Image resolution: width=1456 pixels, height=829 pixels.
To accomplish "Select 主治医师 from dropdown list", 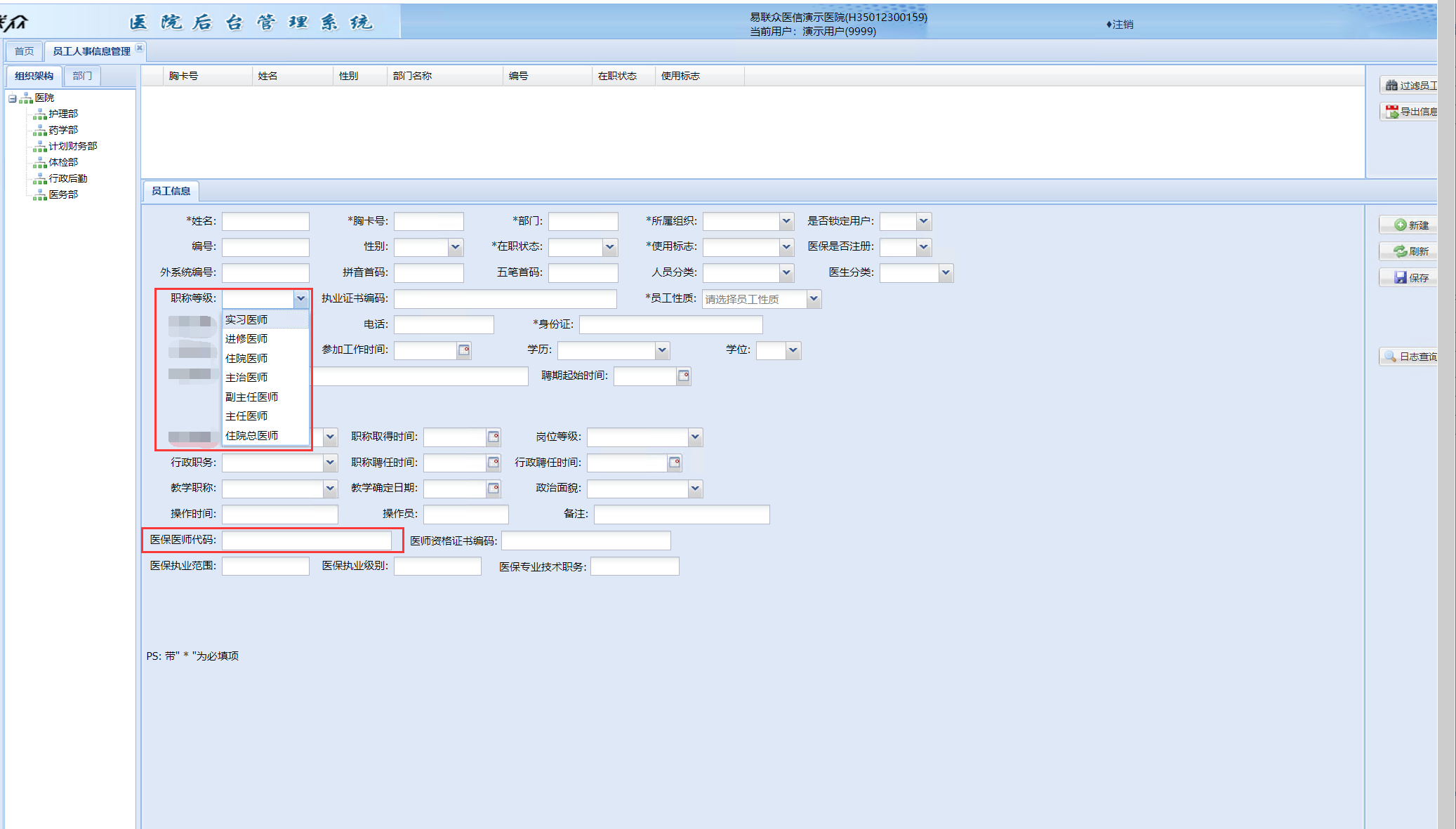I will [x=246, y=378].
